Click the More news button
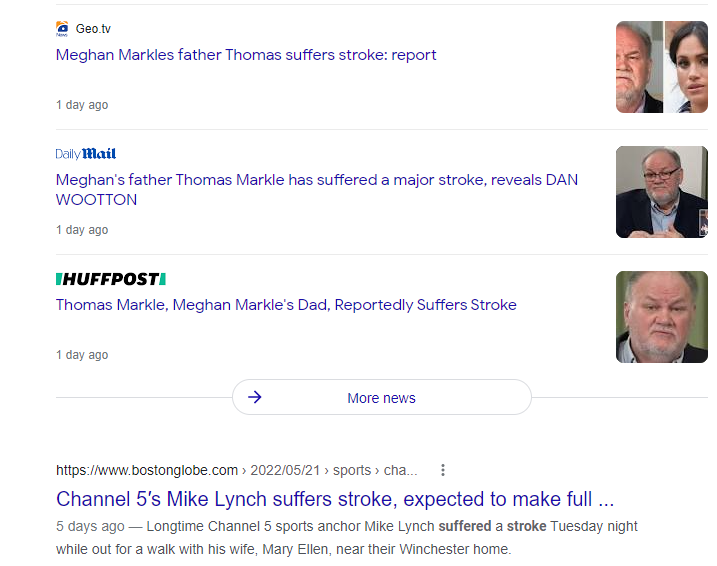 pyautogui.click(x=382, y=397)
